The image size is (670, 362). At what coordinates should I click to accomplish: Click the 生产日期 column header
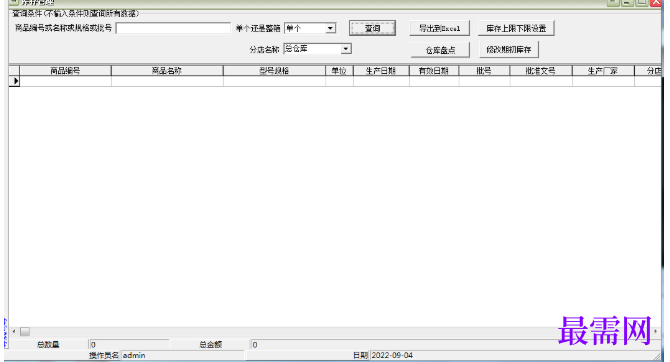381,71
